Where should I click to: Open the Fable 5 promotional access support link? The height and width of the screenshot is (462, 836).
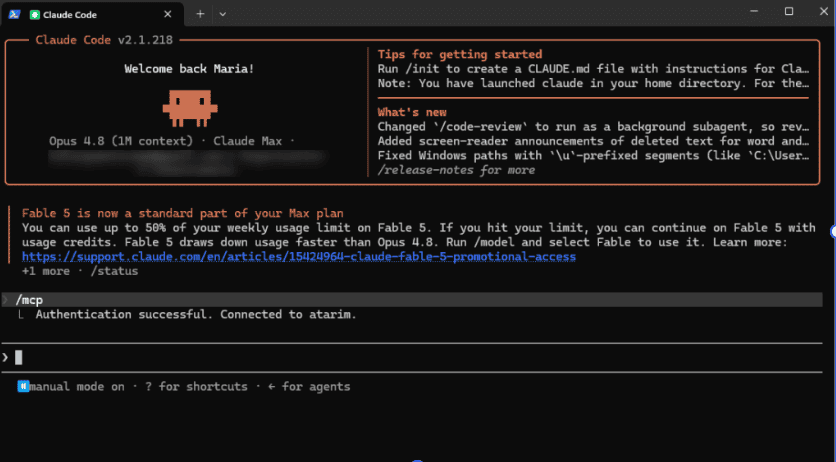(299, 257)
